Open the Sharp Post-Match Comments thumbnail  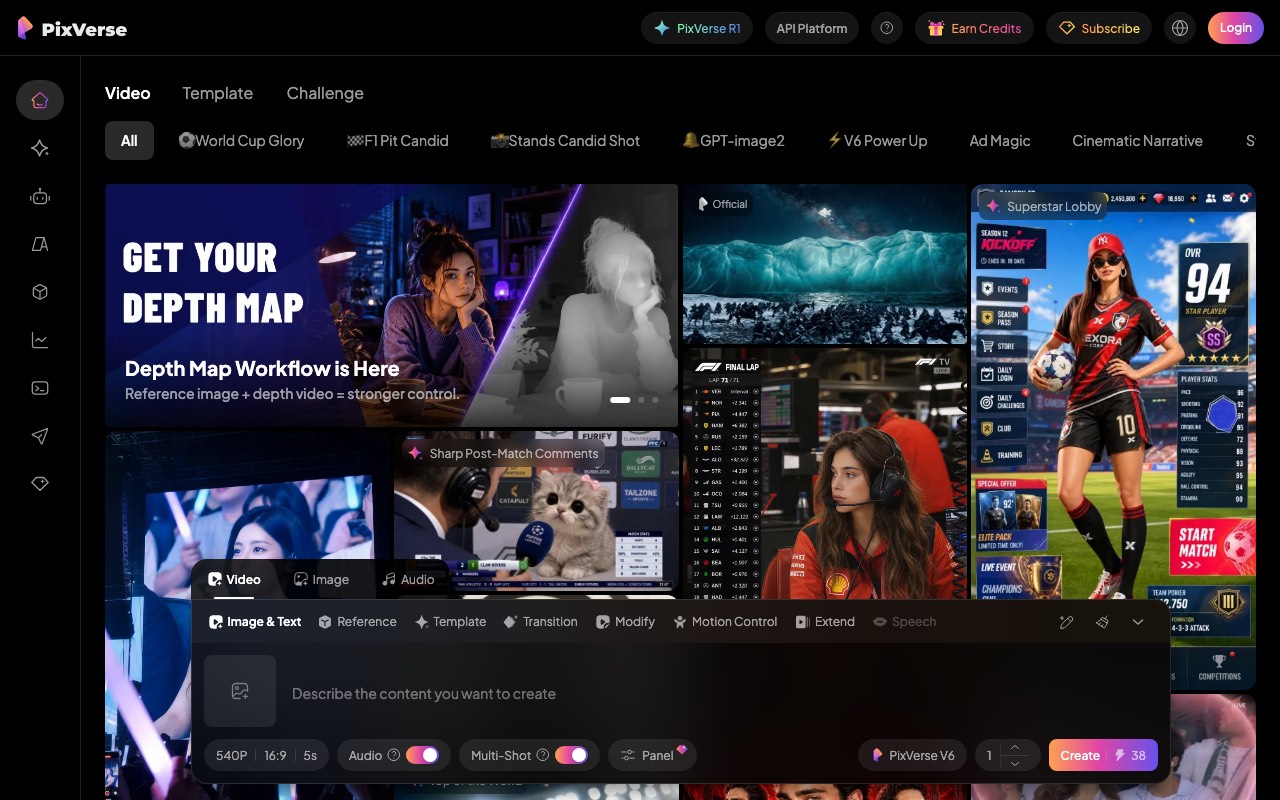(x=536, y=510)
